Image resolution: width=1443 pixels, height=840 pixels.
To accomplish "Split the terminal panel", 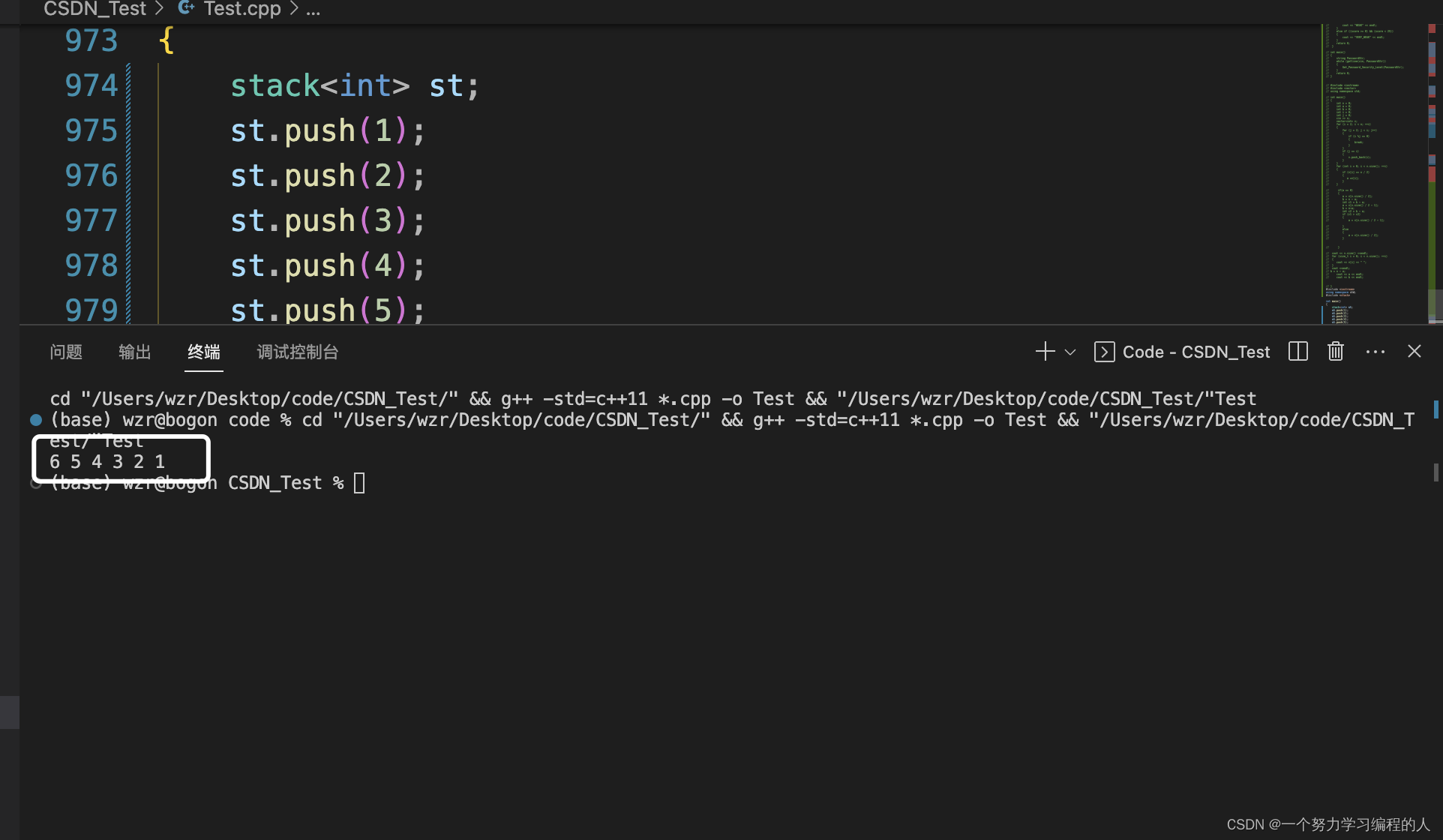I will pyautogui.click(x=1298, y=352).
